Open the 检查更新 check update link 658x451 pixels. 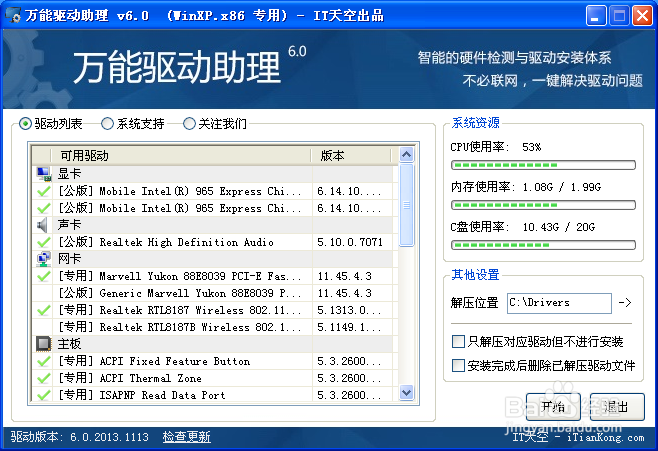(186, 437)
